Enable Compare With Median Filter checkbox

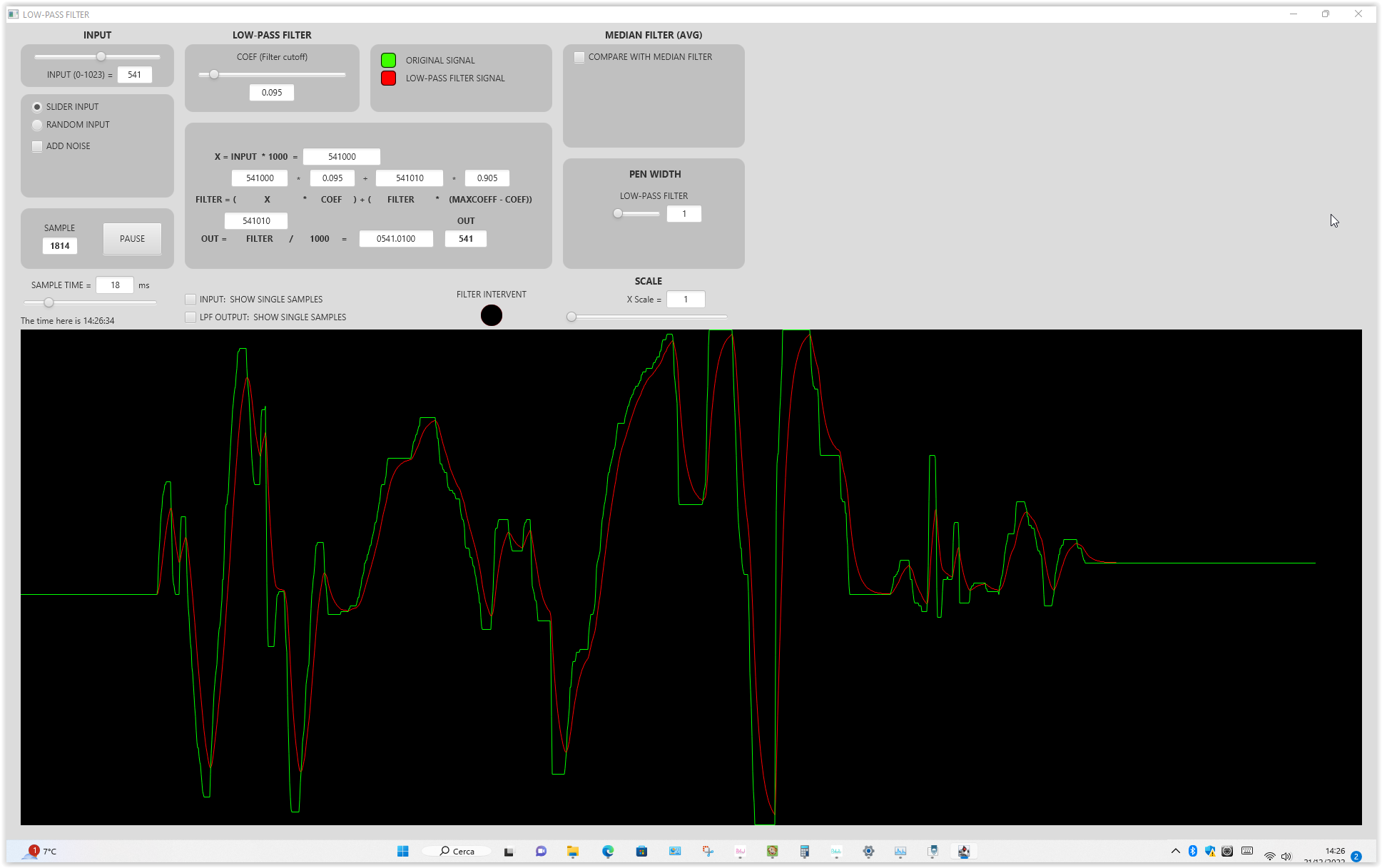(579, 57)
